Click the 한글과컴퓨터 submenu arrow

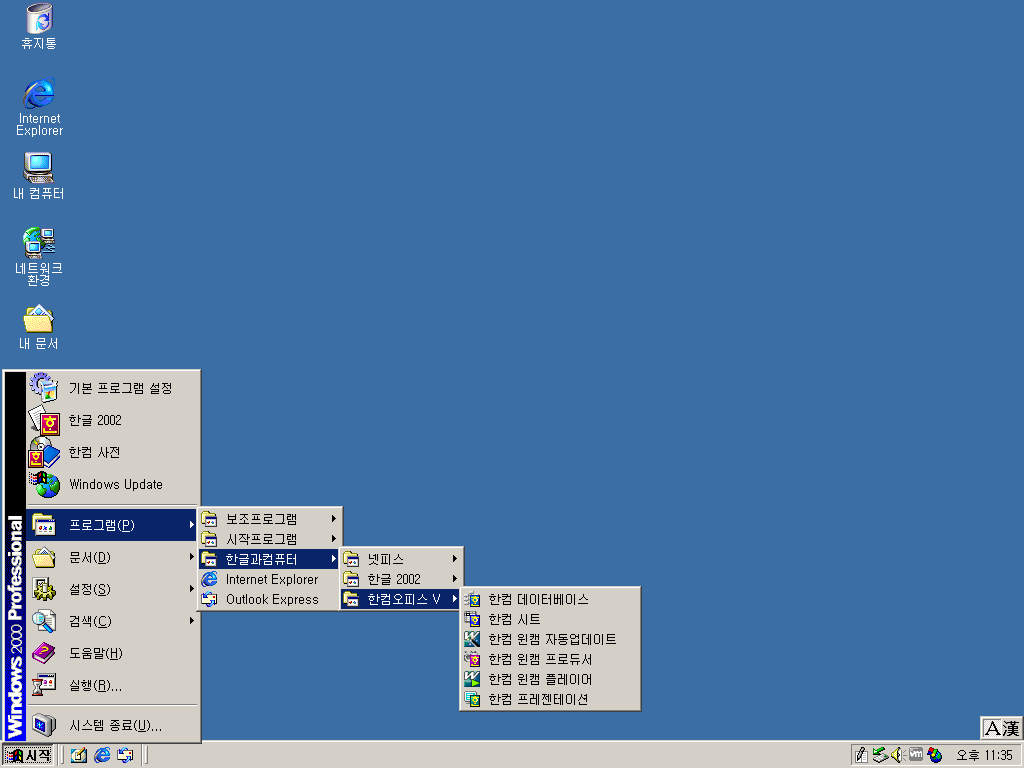(334, 559)
